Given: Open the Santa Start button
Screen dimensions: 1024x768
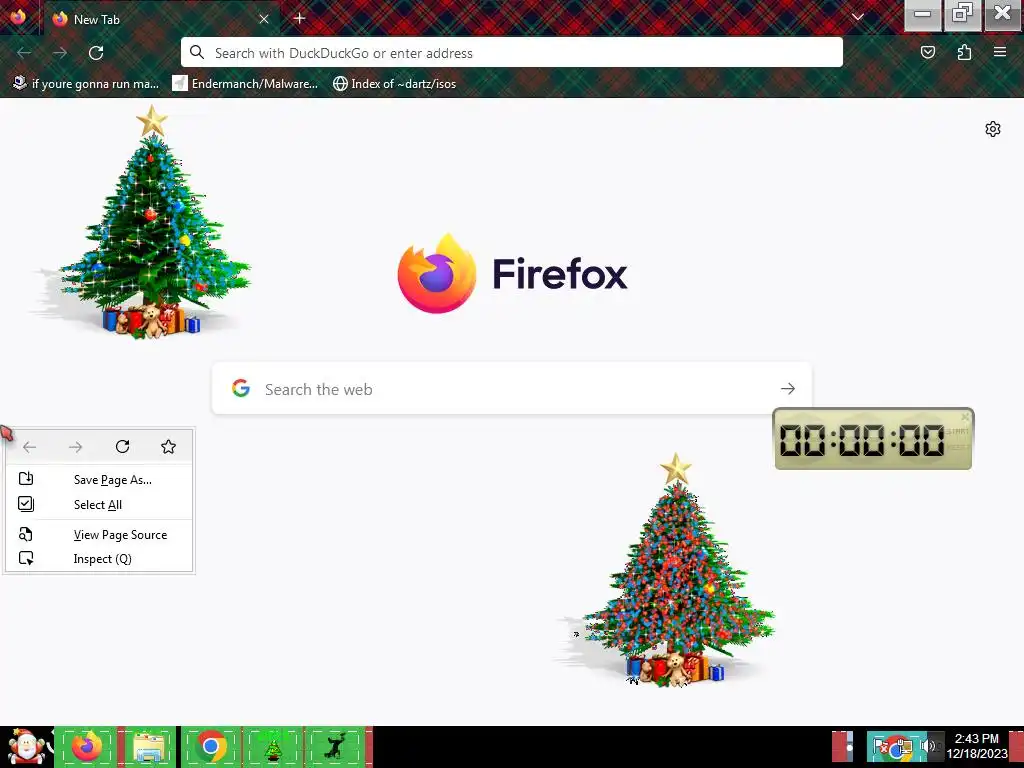Looking at the screenshot, I should pos(25,746).
